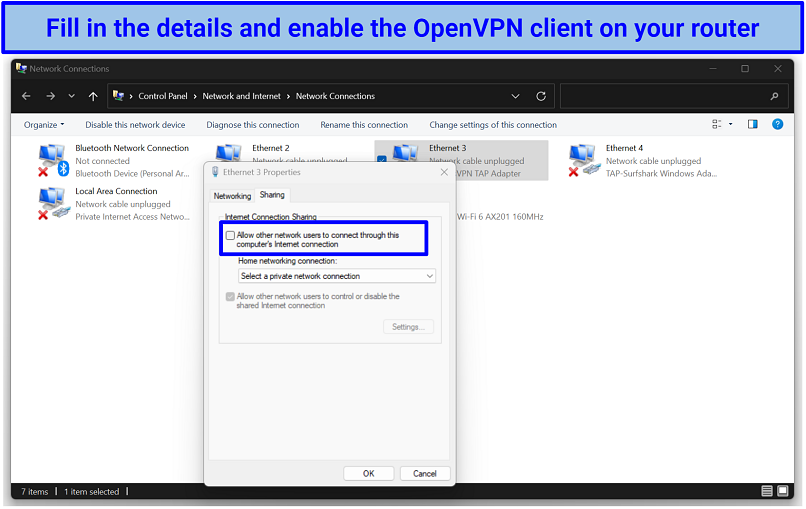Select the Ethernet 2 adapter icon
806x509 pixels.
coord(228,153)
